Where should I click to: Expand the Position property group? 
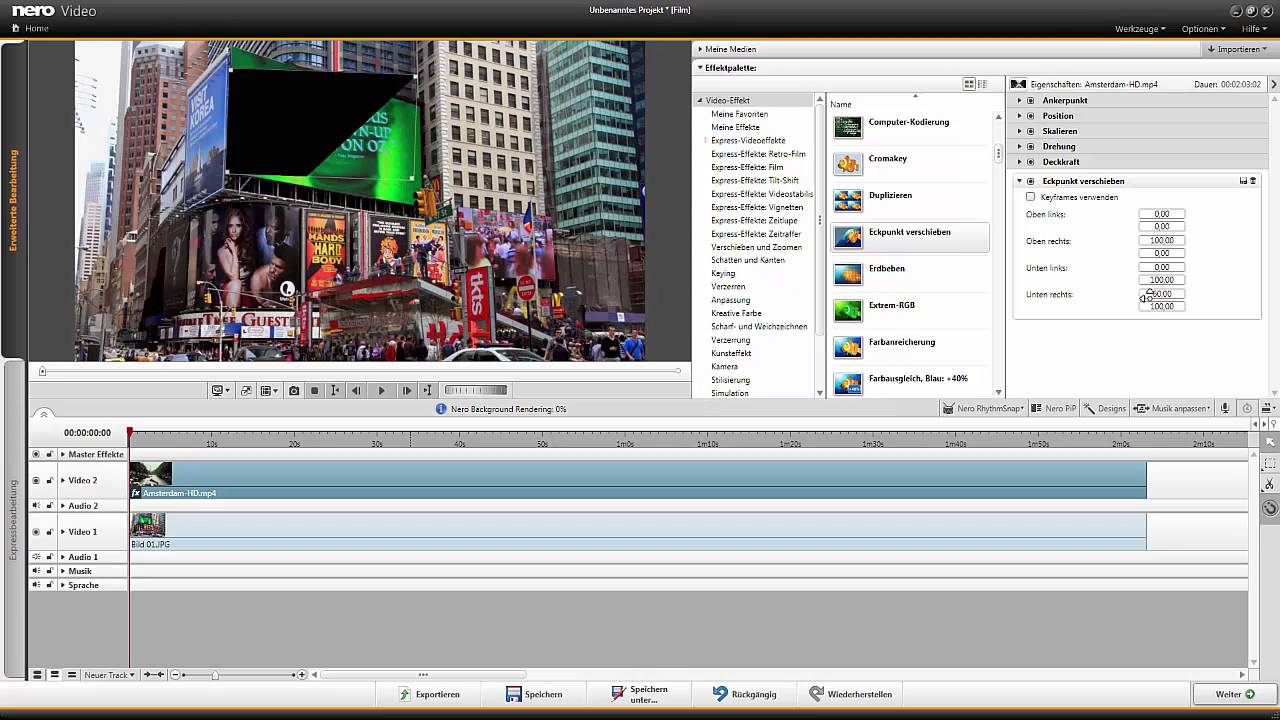[x=1020, y=116]
